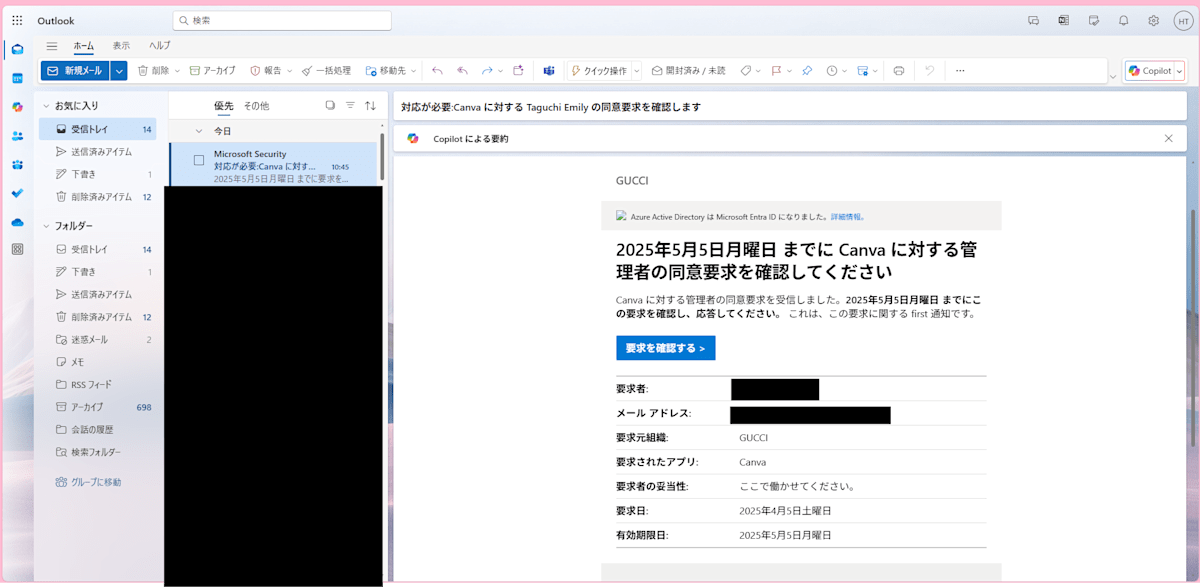This screenshot has width=1200, height=587.
Task: Open the OneNote feed icon in the top bar
Action: 1063,20
